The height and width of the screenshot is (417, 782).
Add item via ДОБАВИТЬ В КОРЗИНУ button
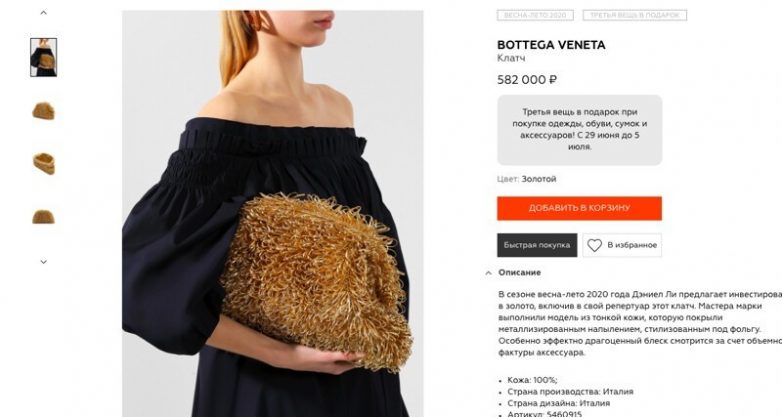click(x=580, y=208)
